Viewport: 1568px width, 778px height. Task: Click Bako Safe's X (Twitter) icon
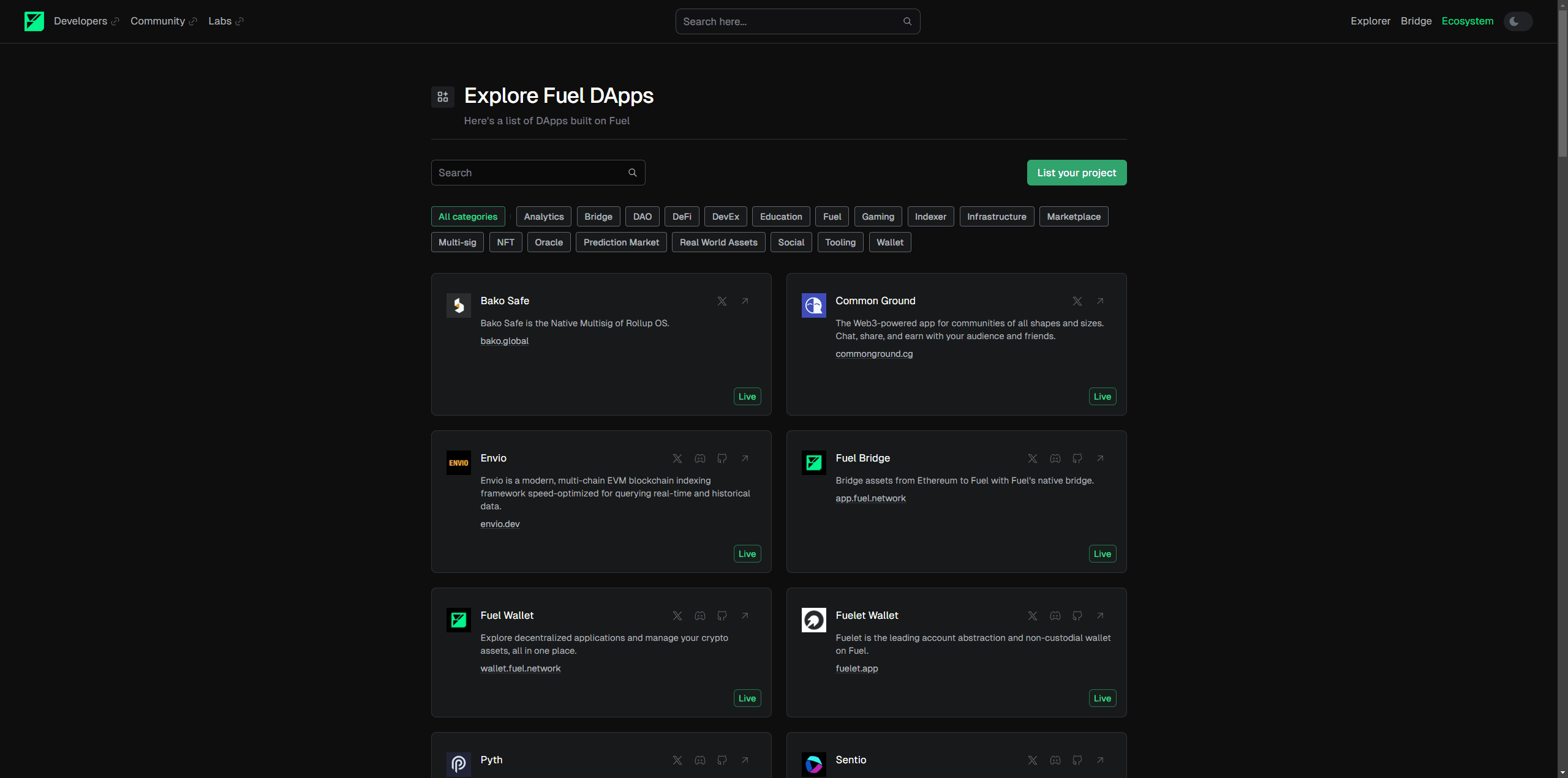(722, 301)
